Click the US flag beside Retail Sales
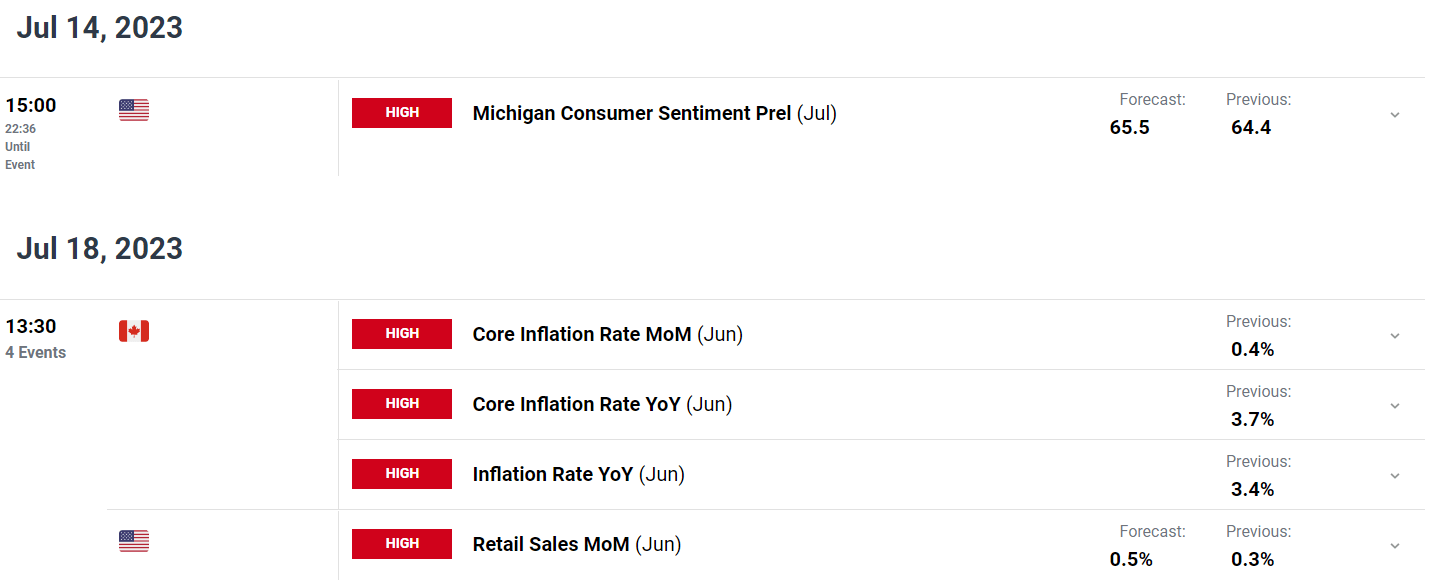Viewport: 1429px width, 585px height. [x=134, y=541]
